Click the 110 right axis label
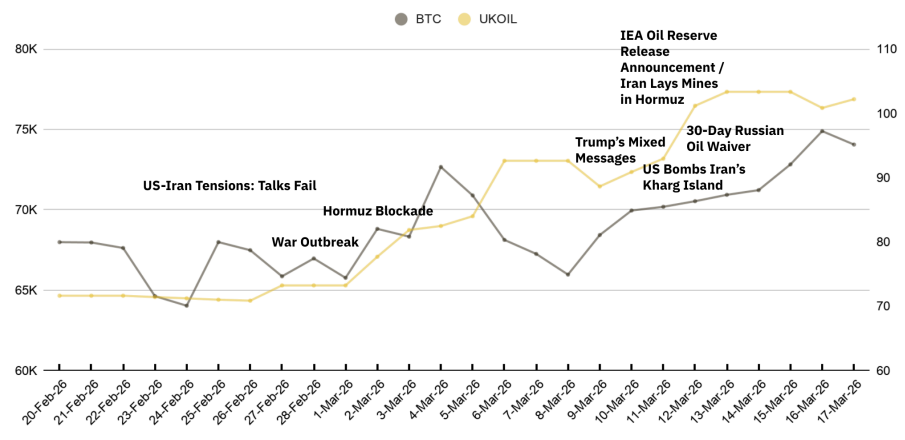 tap(886, 49)
